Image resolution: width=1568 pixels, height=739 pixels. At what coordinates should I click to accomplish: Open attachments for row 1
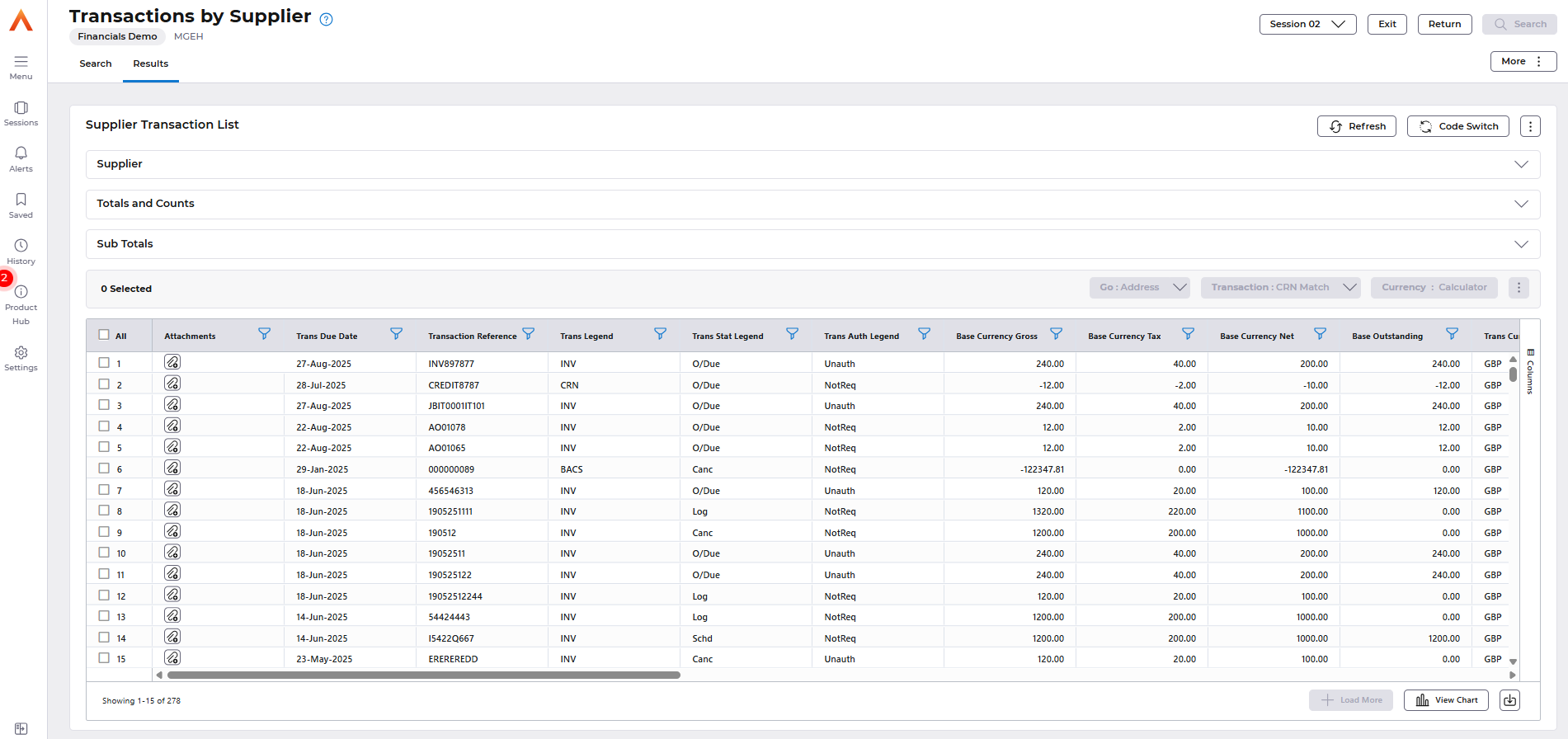tap(172, 363)
